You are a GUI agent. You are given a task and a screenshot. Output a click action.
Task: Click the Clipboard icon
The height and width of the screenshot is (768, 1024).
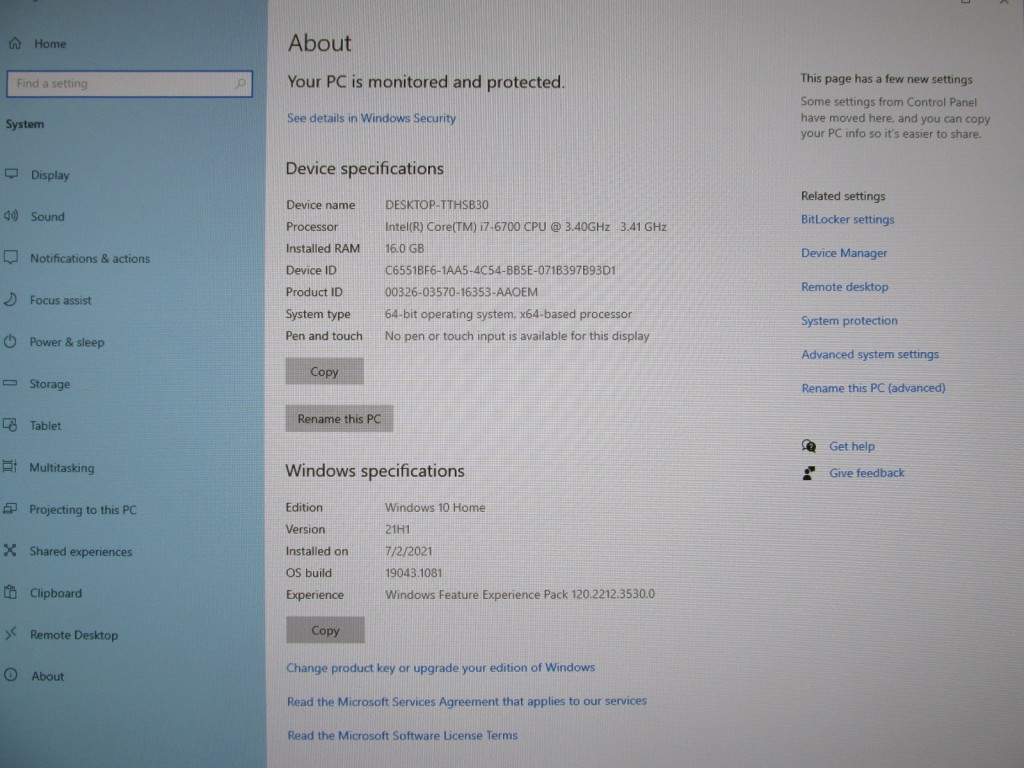tap(10, 592)
